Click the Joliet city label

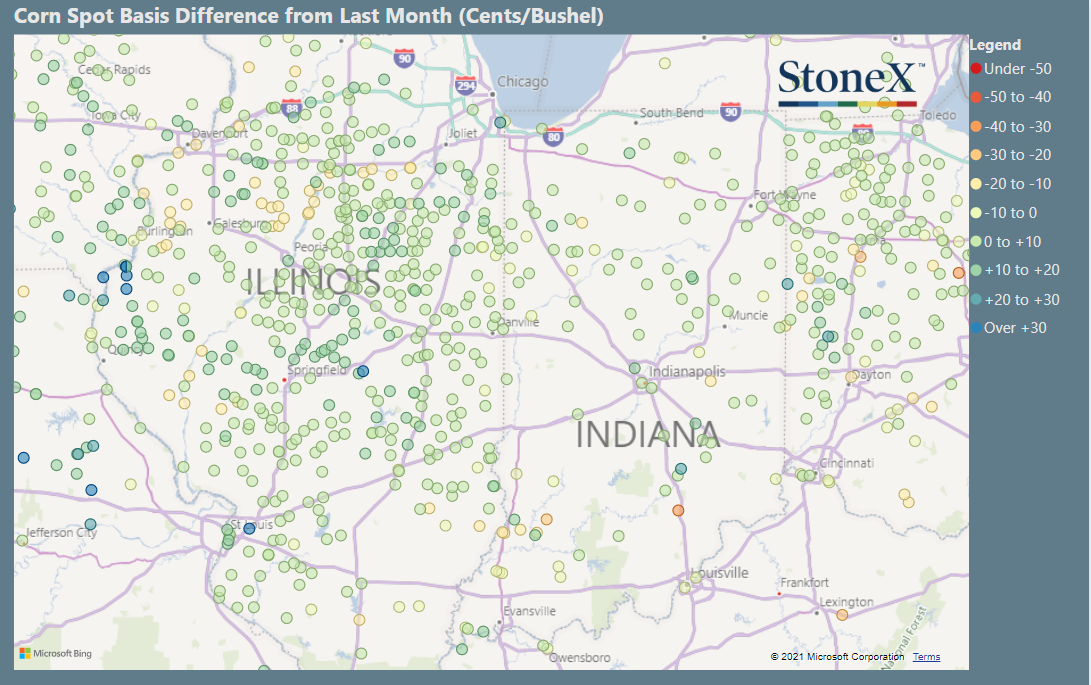(463, 133)
